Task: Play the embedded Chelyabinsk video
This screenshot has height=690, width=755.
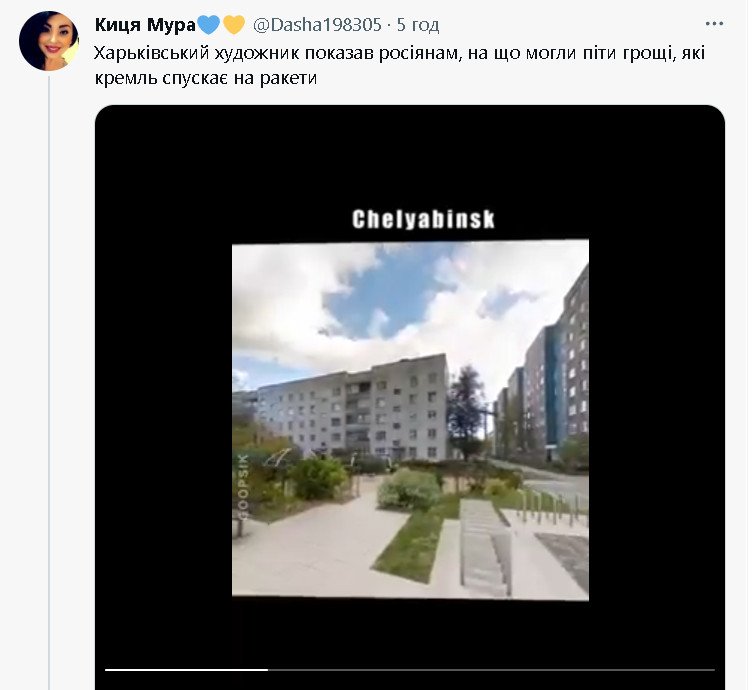Action: point(410,419)
